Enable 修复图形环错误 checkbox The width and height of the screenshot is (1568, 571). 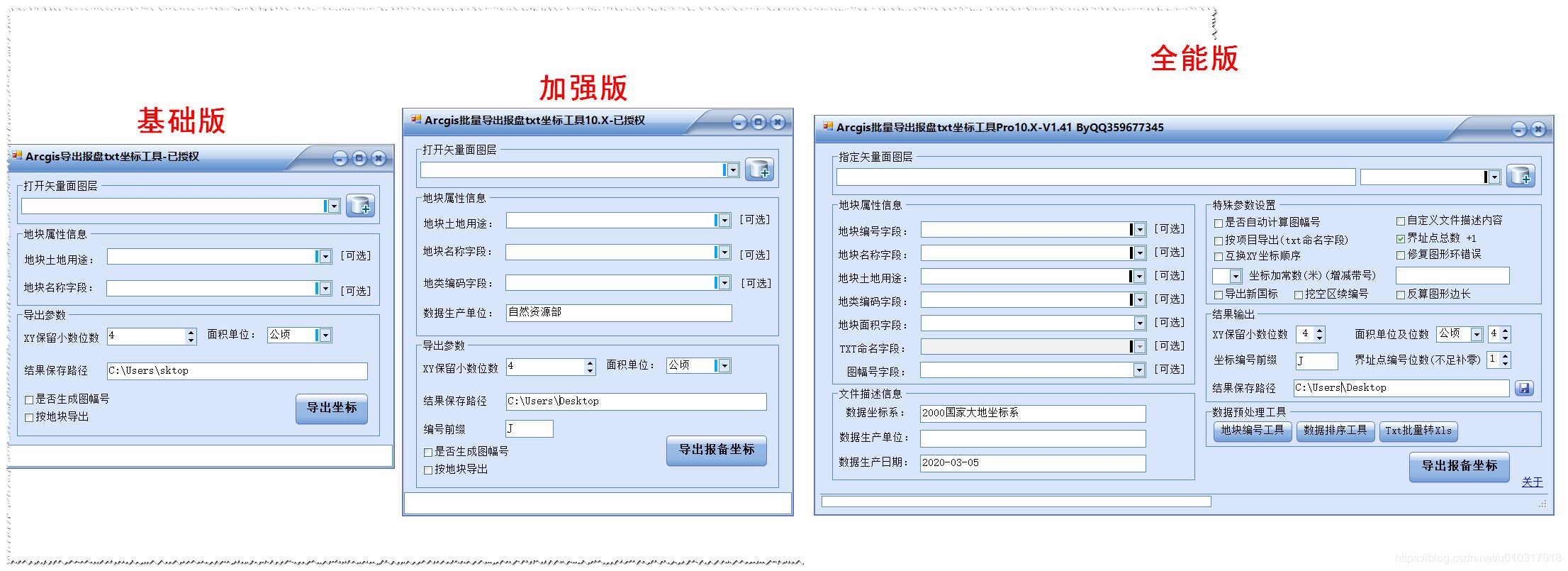click(1401, 255)
